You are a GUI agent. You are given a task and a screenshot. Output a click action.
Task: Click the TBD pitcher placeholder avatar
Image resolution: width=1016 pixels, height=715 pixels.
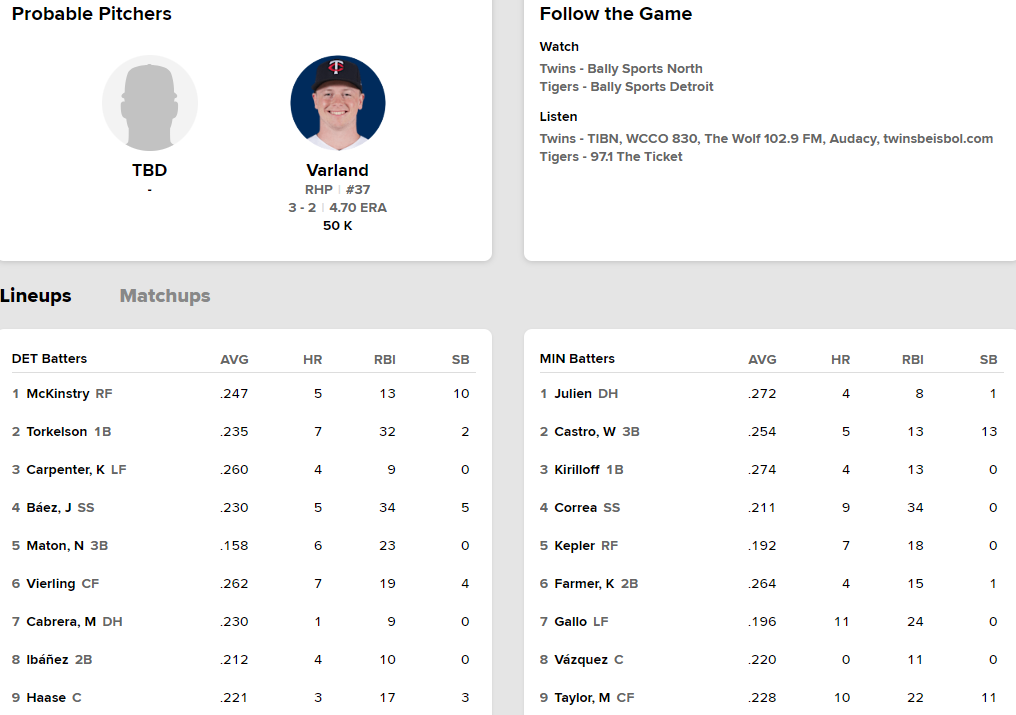150,103
